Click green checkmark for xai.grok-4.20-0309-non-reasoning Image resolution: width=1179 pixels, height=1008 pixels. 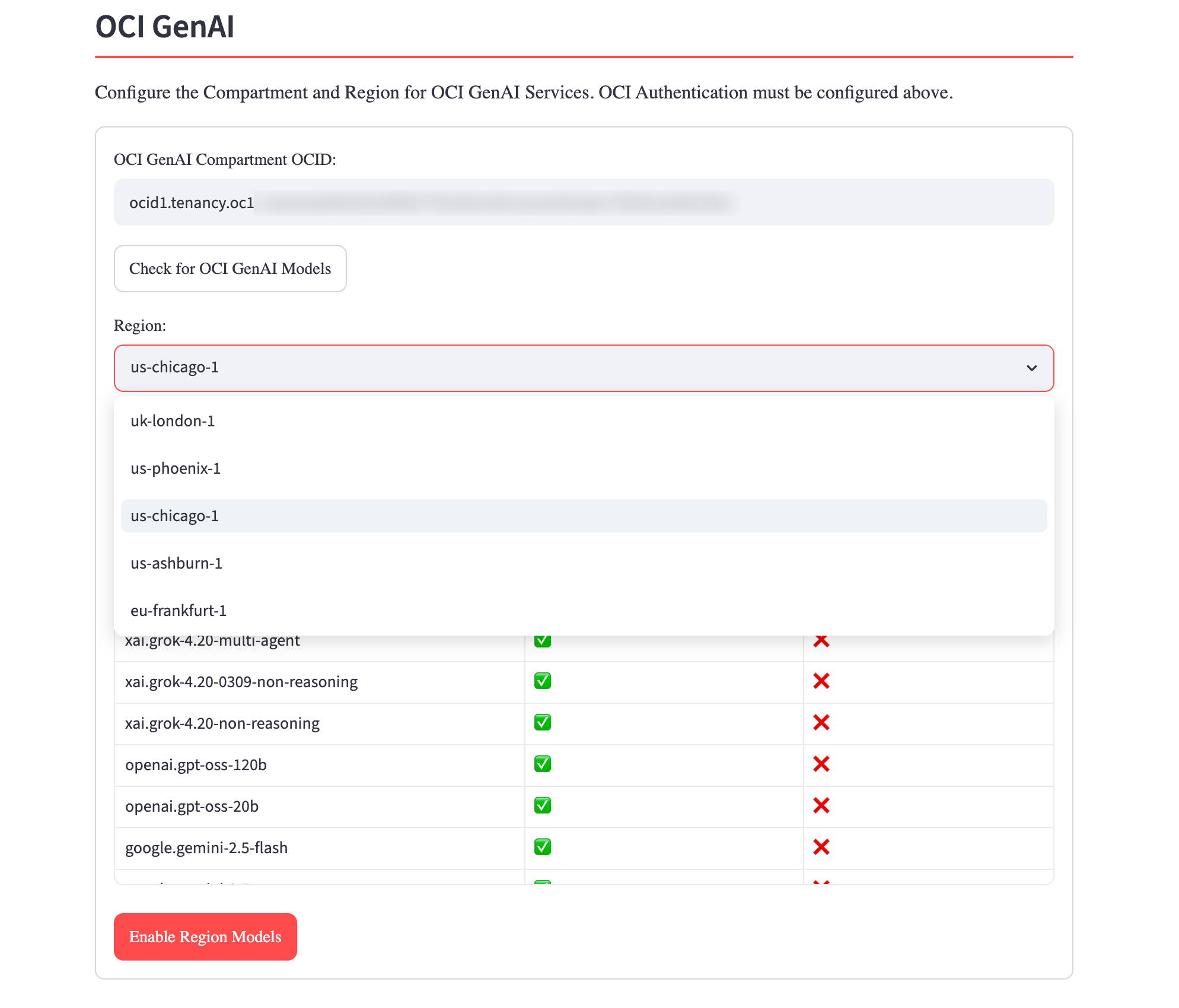[543, 681]
